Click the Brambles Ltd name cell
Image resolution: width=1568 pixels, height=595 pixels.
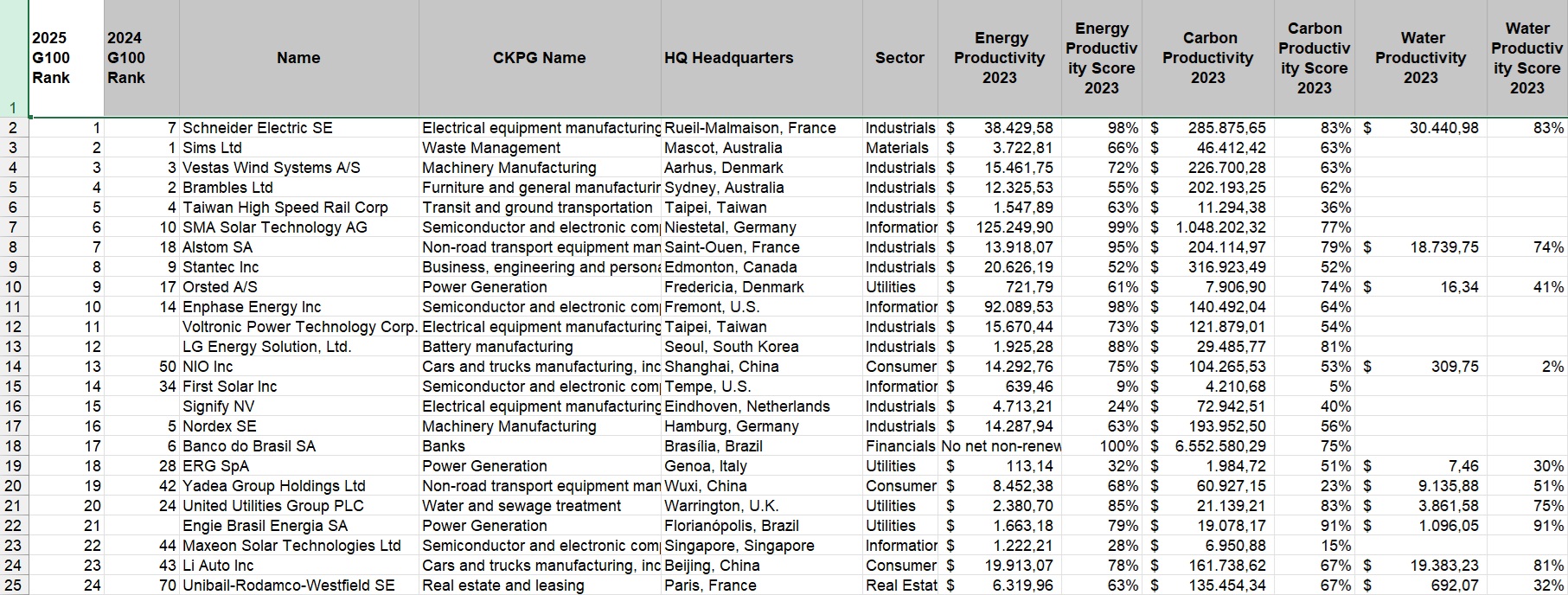299,188
